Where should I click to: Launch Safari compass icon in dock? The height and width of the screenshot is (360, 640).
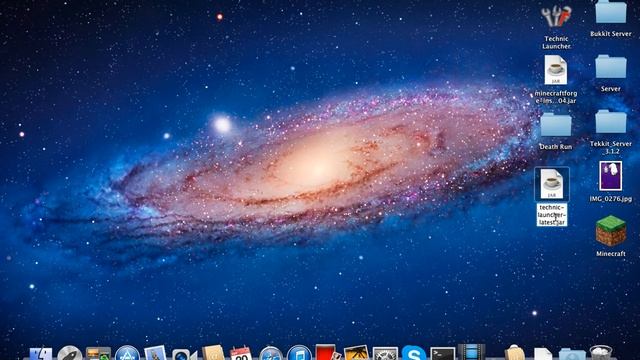tap(271, 353)
